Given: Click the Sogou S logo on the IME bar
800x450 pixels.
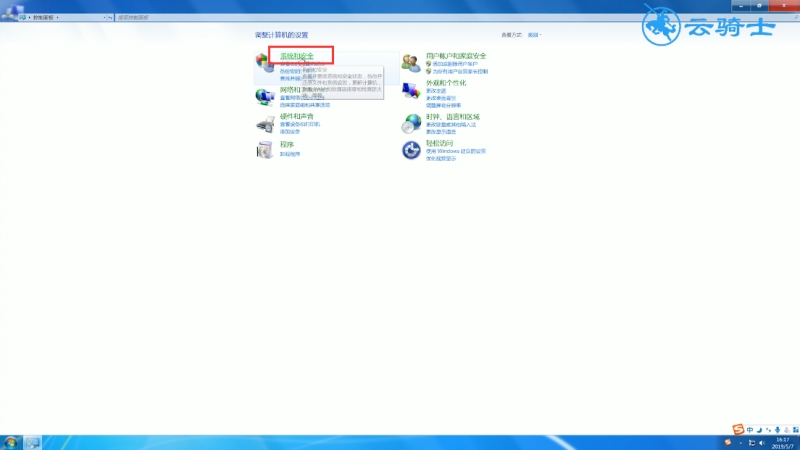Looking at the screenshot, I should [738, 430].
